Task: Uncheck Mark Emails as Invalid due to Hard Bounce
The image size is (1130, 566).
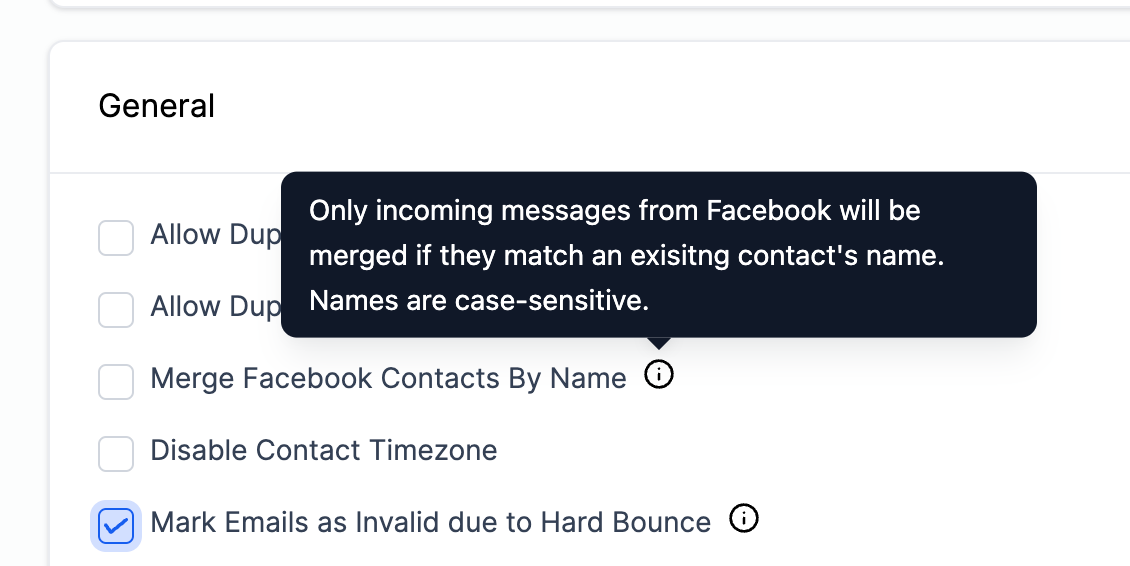Action: click(116, 526)
